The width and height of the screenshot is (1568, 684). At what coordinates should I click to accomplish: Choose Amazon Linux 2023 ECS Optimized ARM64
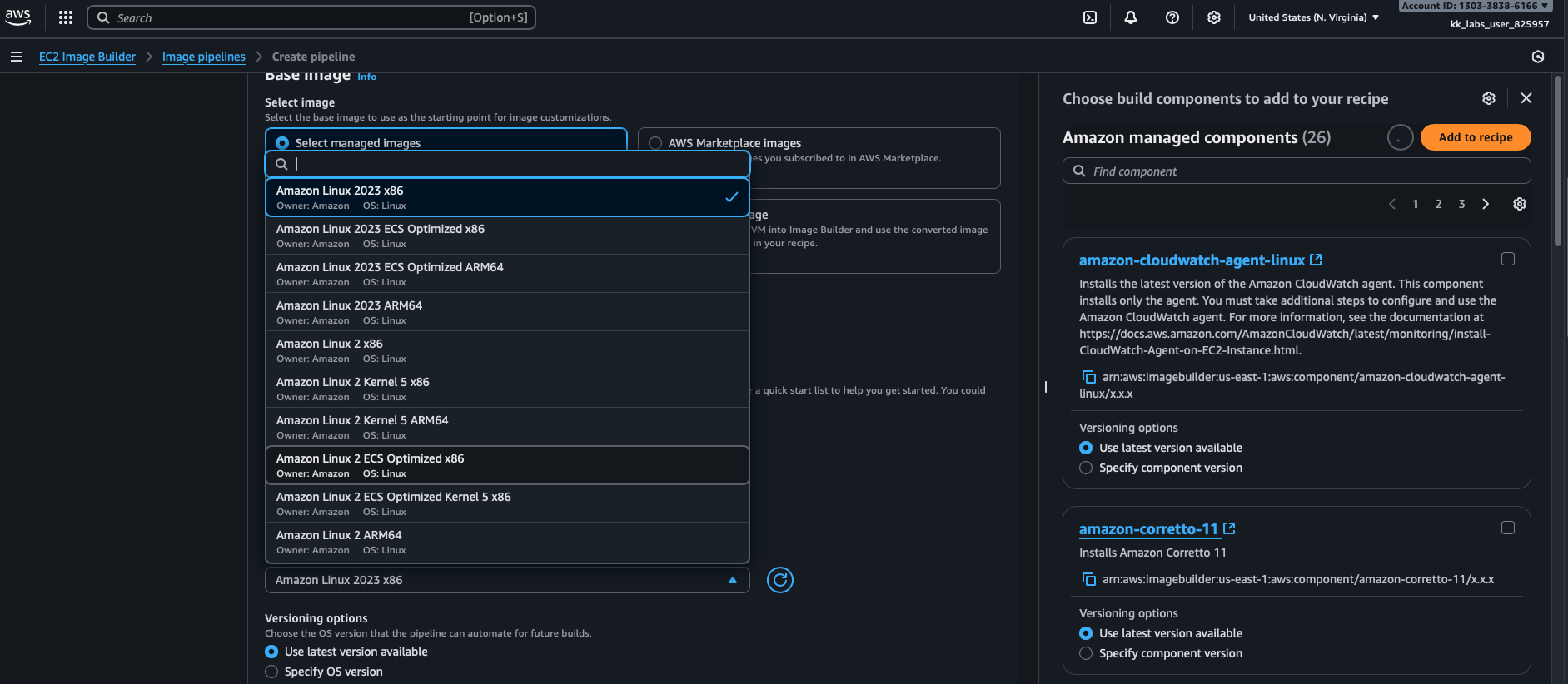[507, 274]
